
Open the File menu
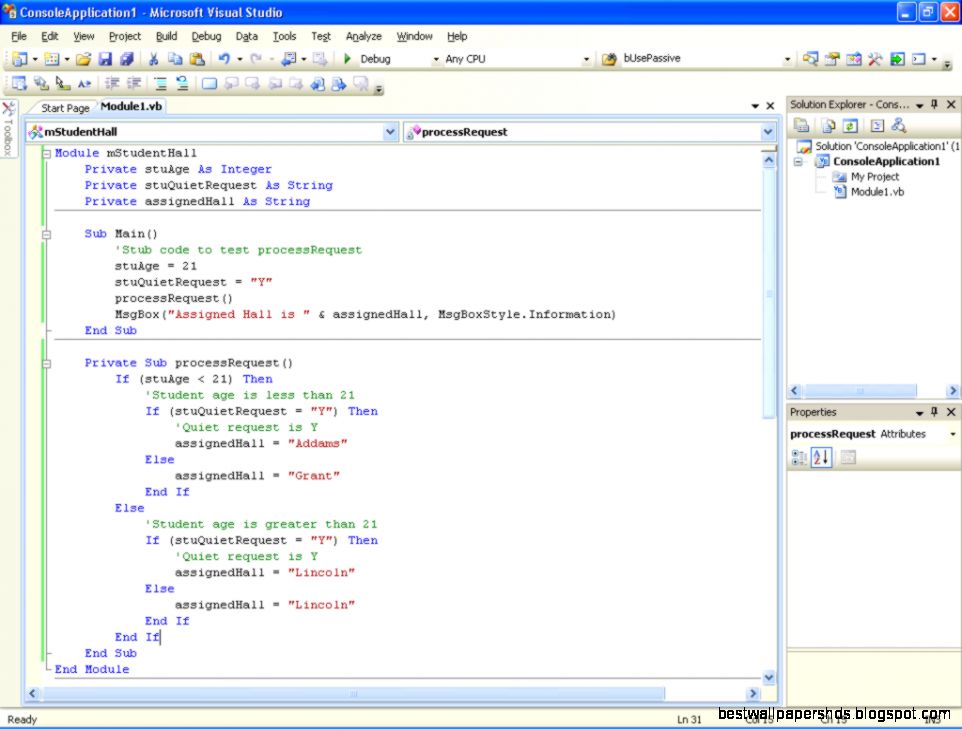click(18, 36)
